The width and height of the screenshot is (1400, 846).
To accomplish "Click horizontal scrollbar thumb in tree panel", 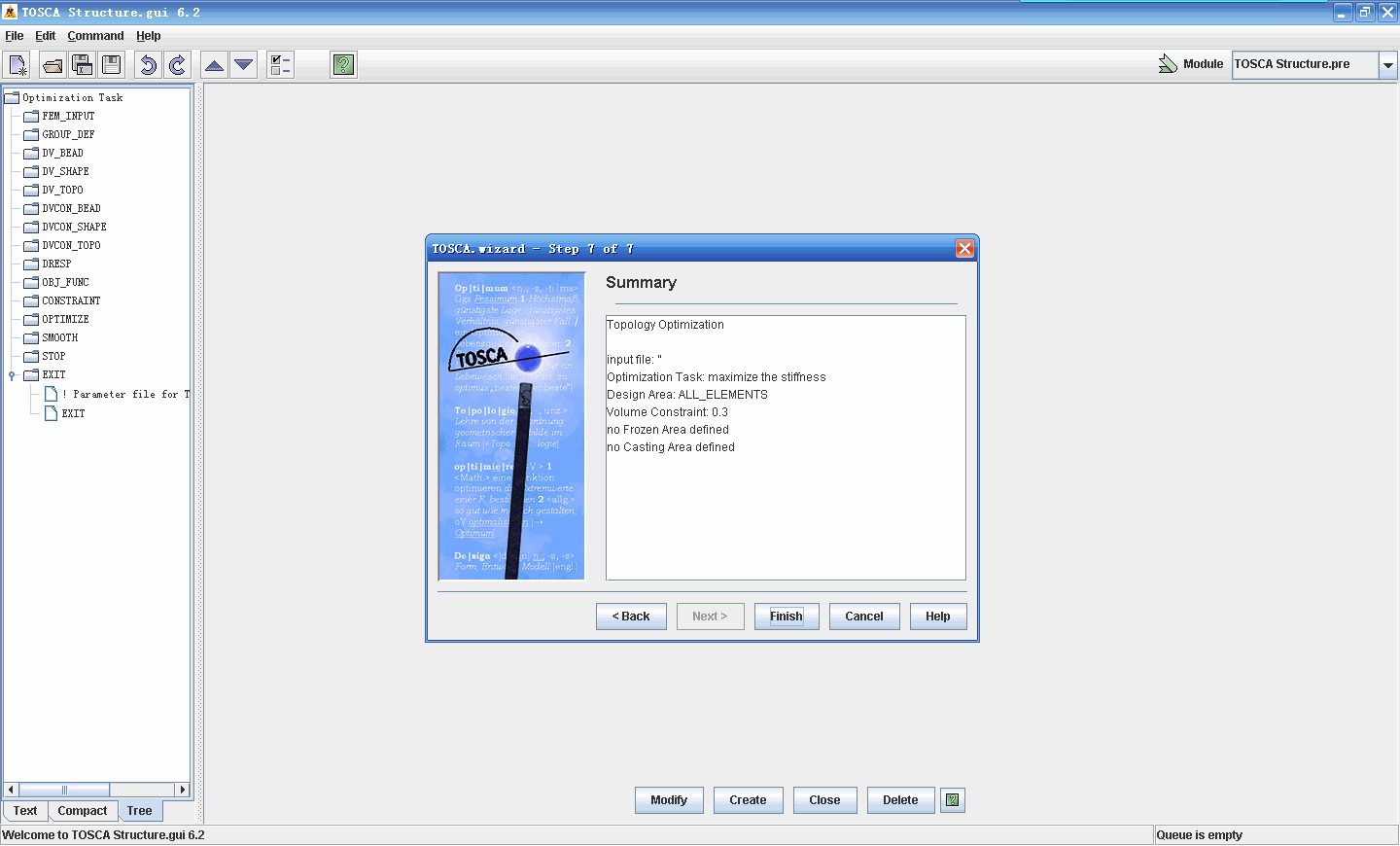I will click(x=64, y=790).
